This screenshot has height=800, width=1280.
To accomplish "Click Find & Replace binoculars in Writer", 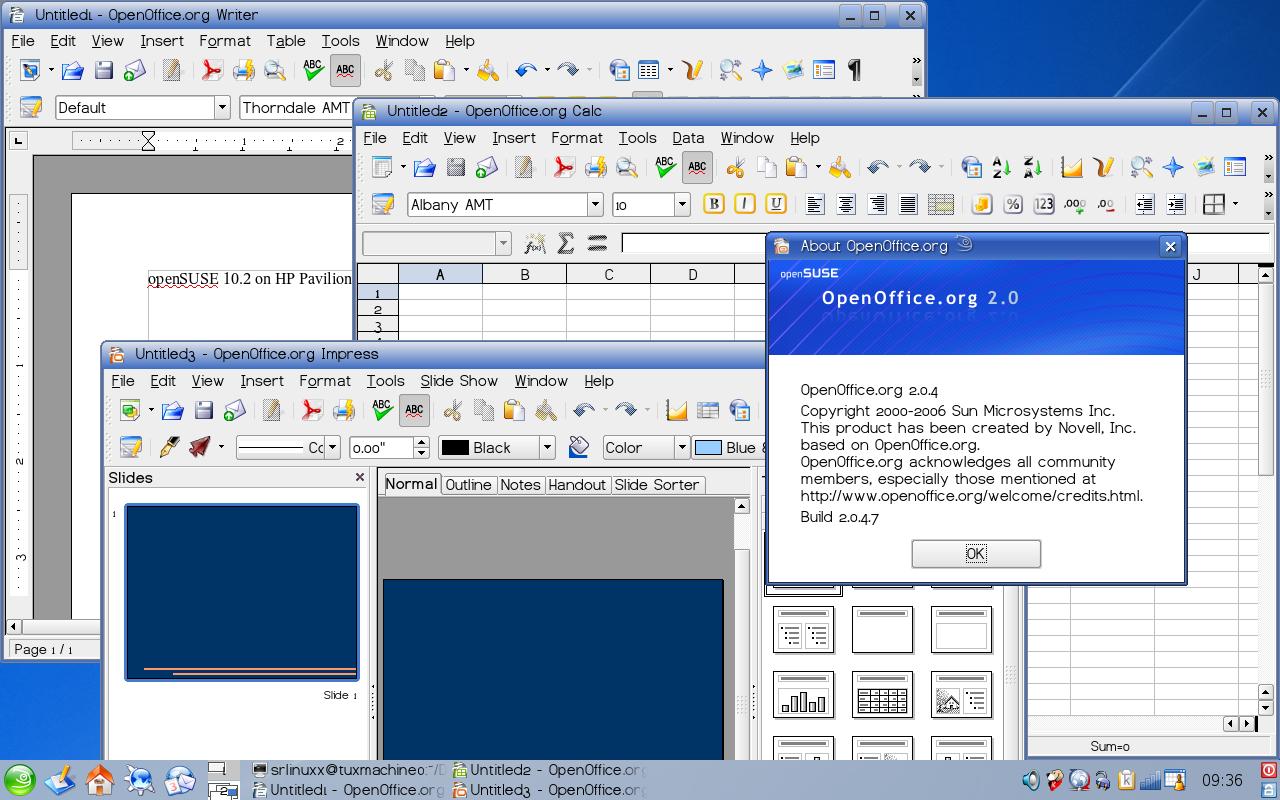I will pyautogui.click(x=730, y=70).
